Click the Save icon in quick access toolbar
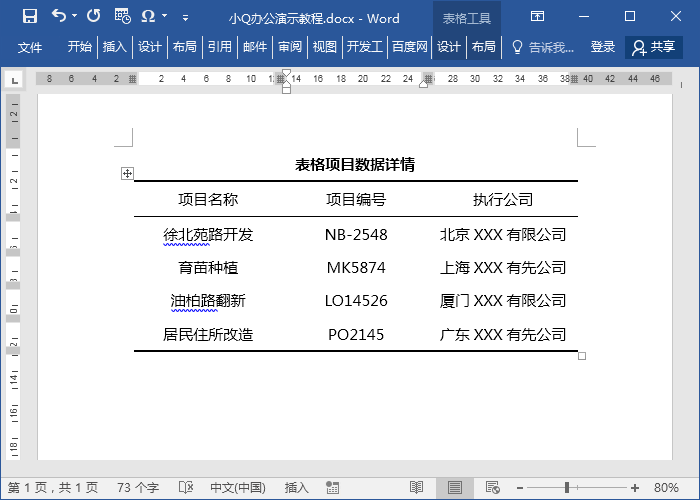Viewport: 700px width, 500px height. 30,16
